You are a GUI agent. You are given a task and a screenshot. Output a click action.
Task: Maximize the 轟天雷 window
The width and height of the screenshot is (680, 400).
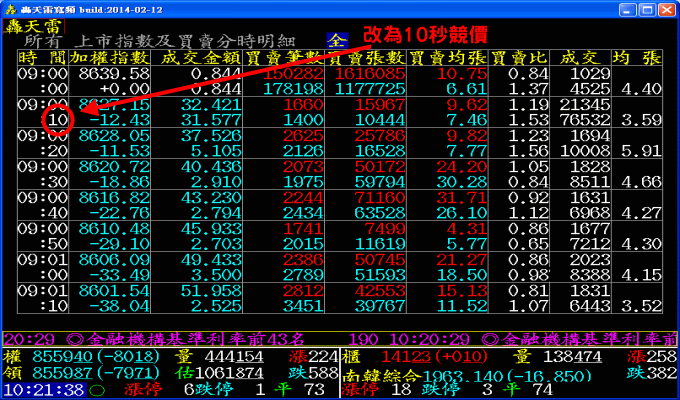[x=647, y=10]
